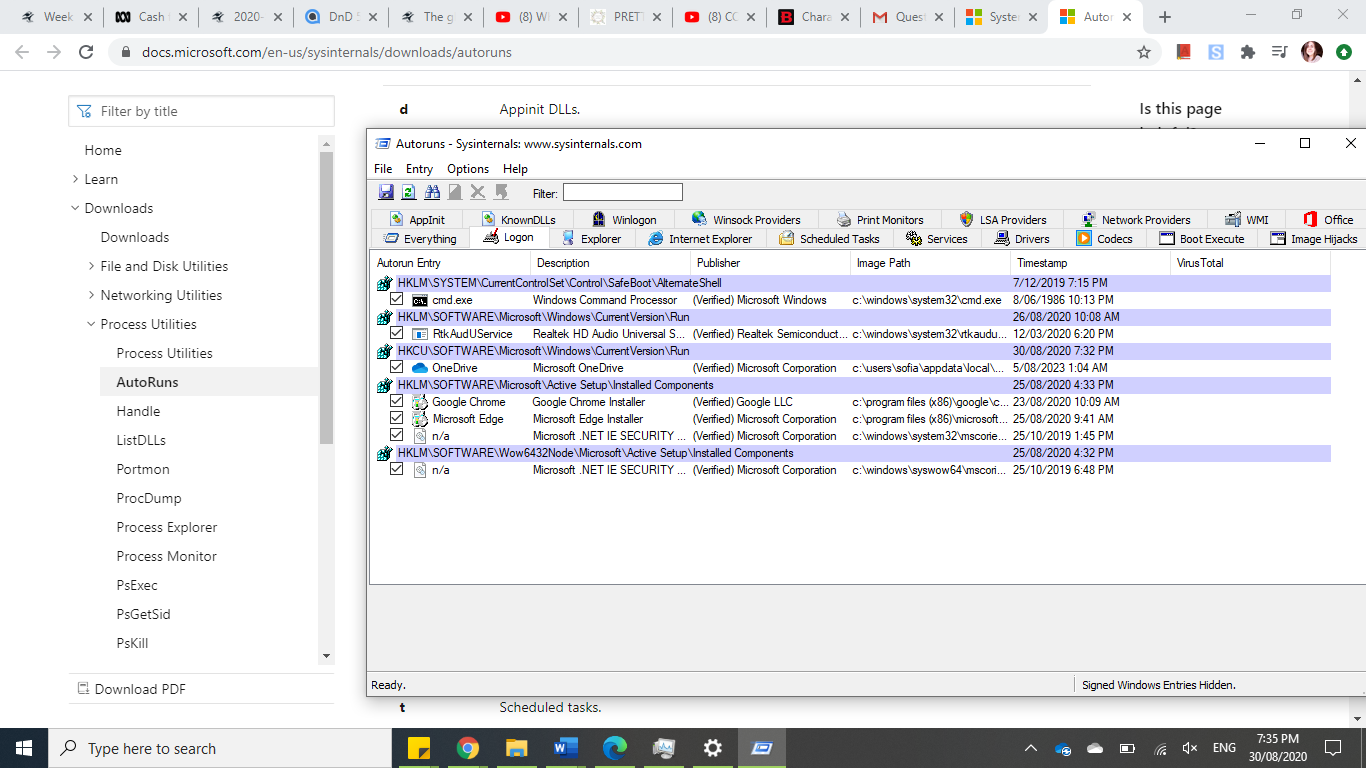Uncheck the cmd.exe autorun entry
The image size is (1366, 768).
(x=397, y=299)
